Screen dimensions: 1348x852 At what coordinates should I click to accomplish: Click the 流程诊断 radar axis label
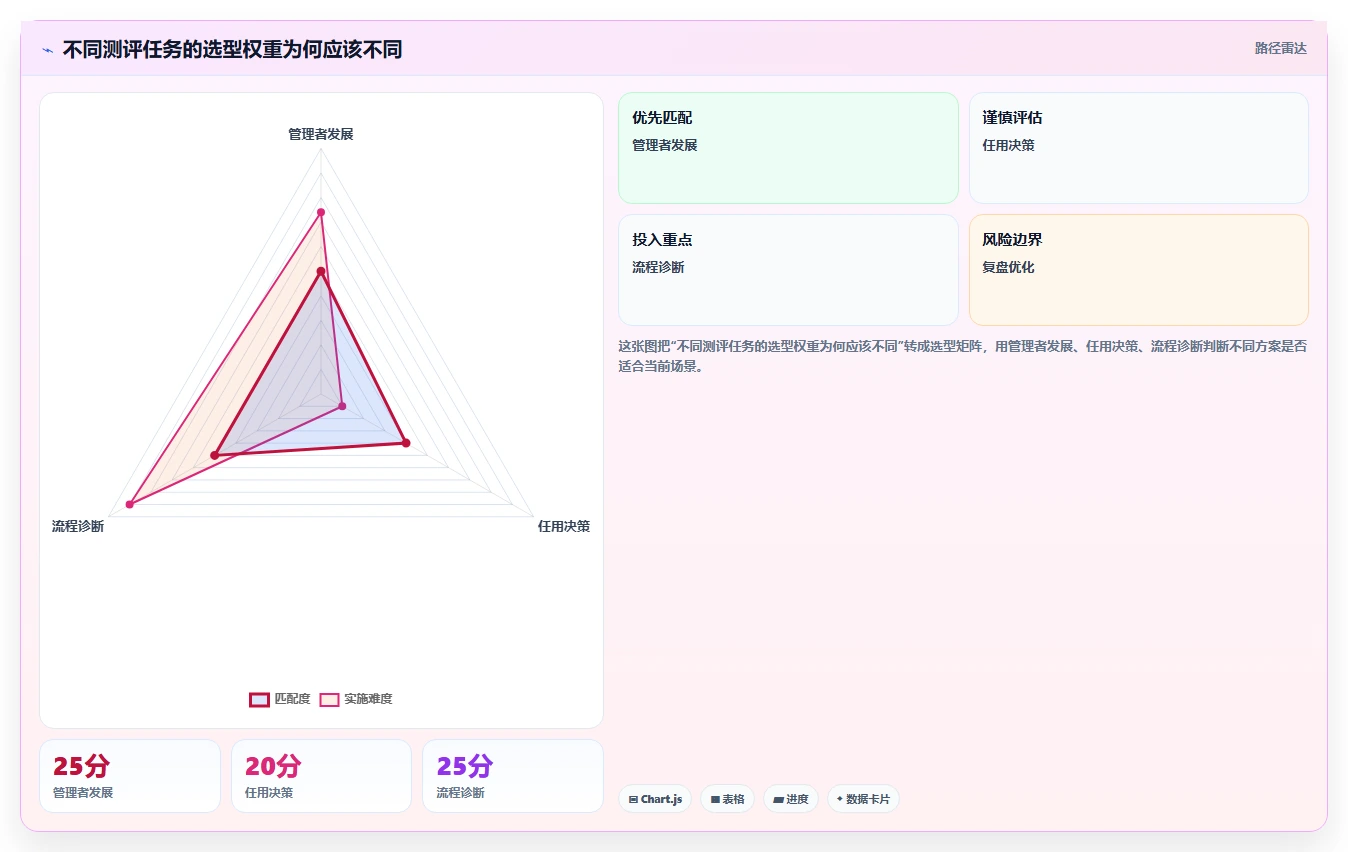pyautogui.click(x=78, y=526)
